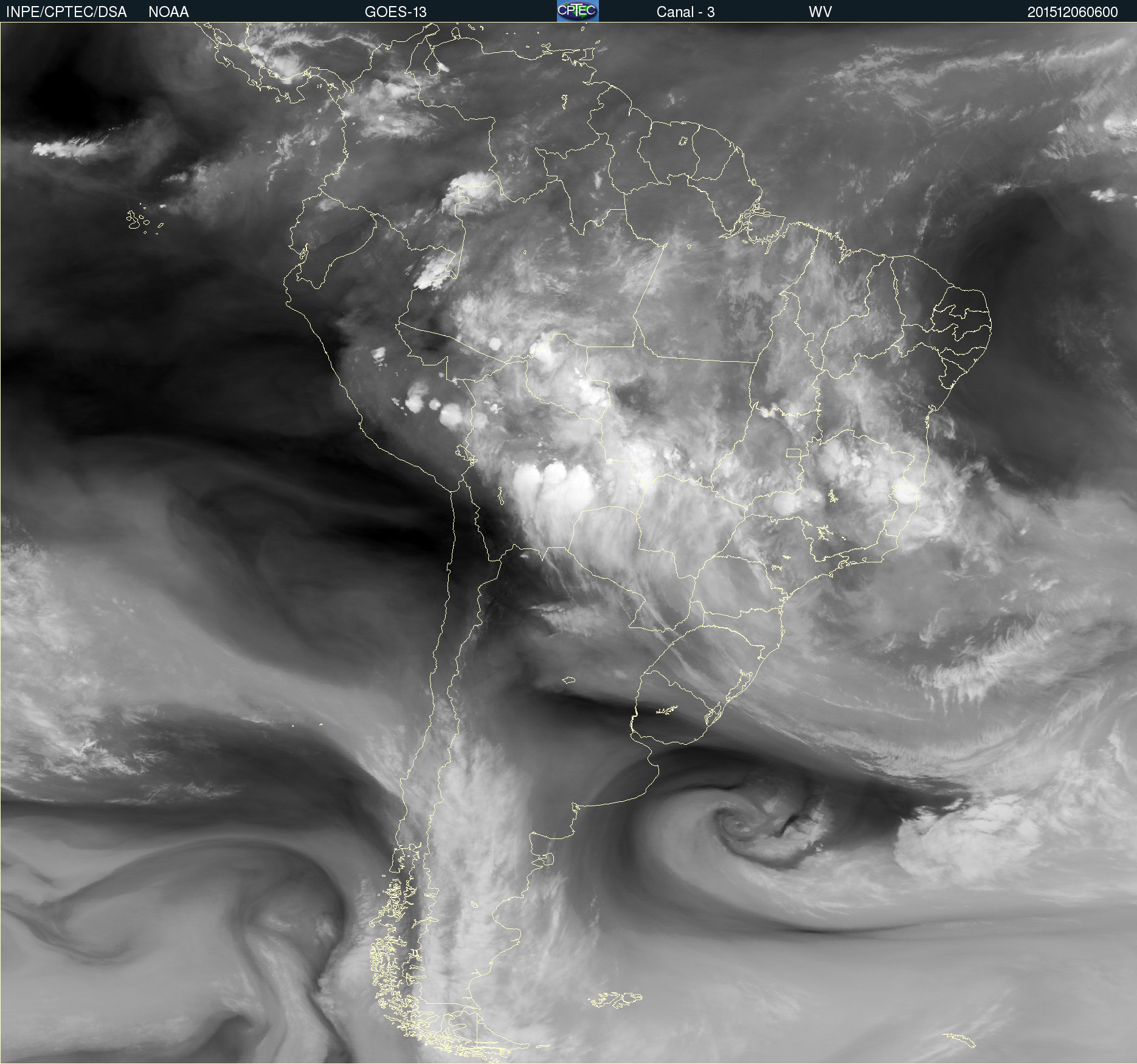The image size is (1137, 1064).
Task: Click the 201512060600 timestamp
Action: 1072,12
